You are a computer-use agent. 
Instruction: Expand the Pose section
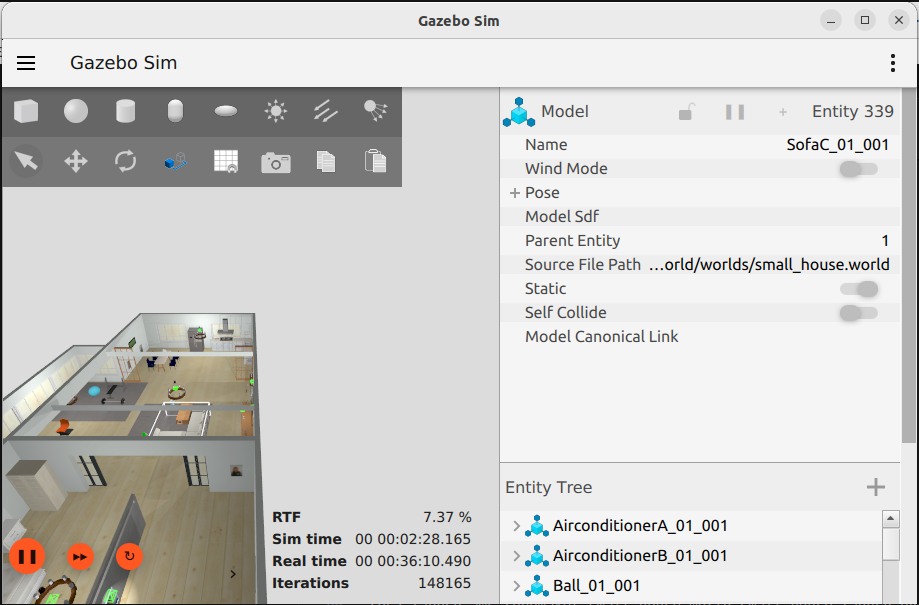pyautogui.click(x=516, y=193)
